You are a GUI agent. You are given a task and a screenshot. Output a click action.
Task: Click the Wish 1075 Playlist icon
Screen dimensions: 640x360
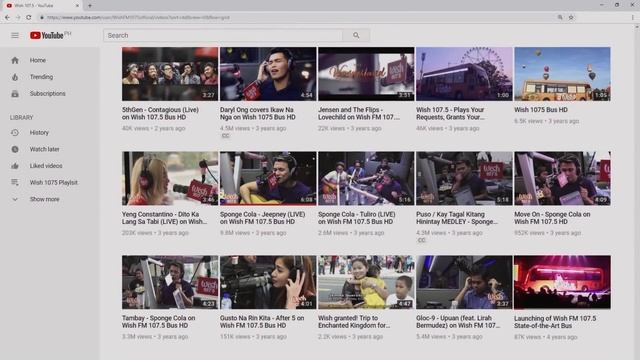[15, 182]
